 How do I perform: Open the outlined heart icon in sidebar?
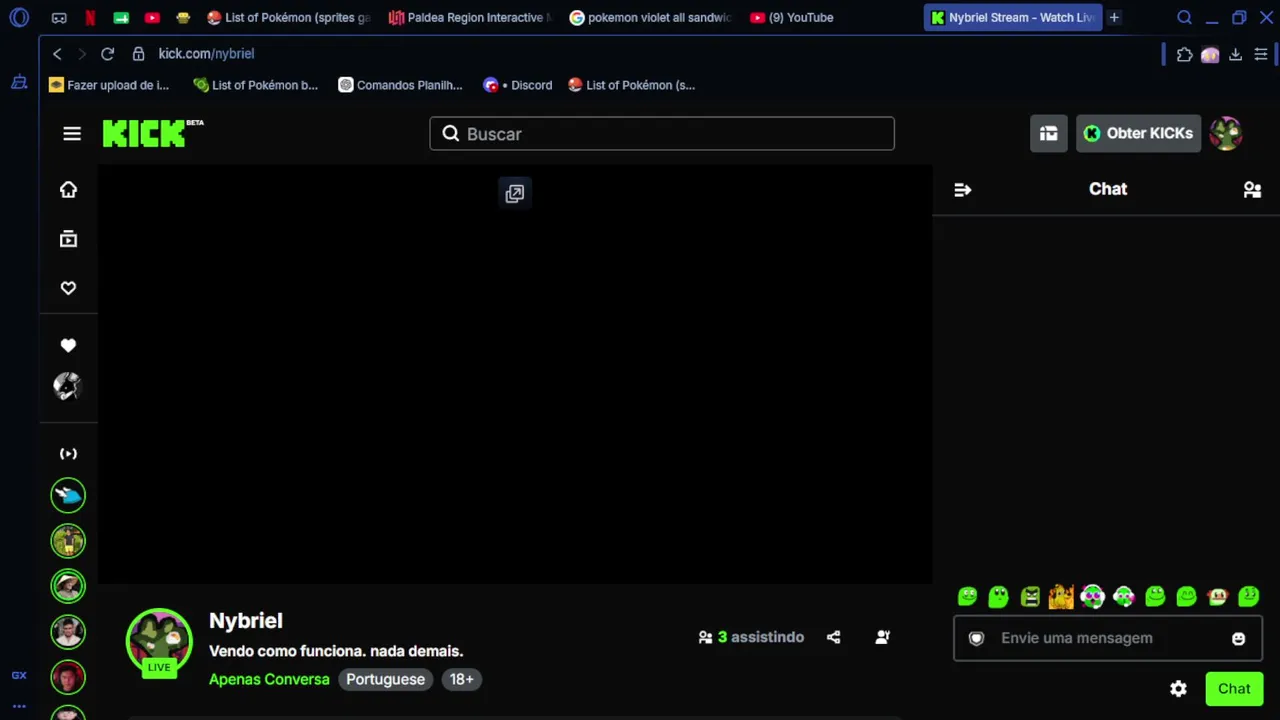click(68, 288)
